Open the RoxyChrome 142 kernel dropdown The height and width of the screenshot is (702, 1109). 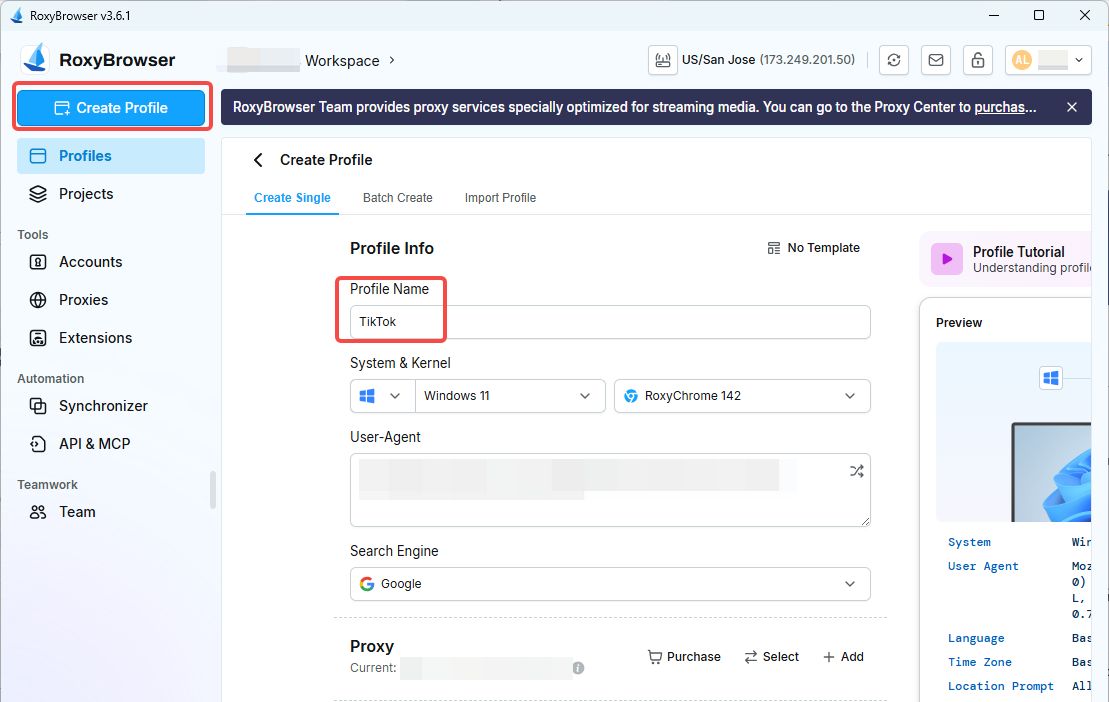pyautogui.click(x=741, y=395)
